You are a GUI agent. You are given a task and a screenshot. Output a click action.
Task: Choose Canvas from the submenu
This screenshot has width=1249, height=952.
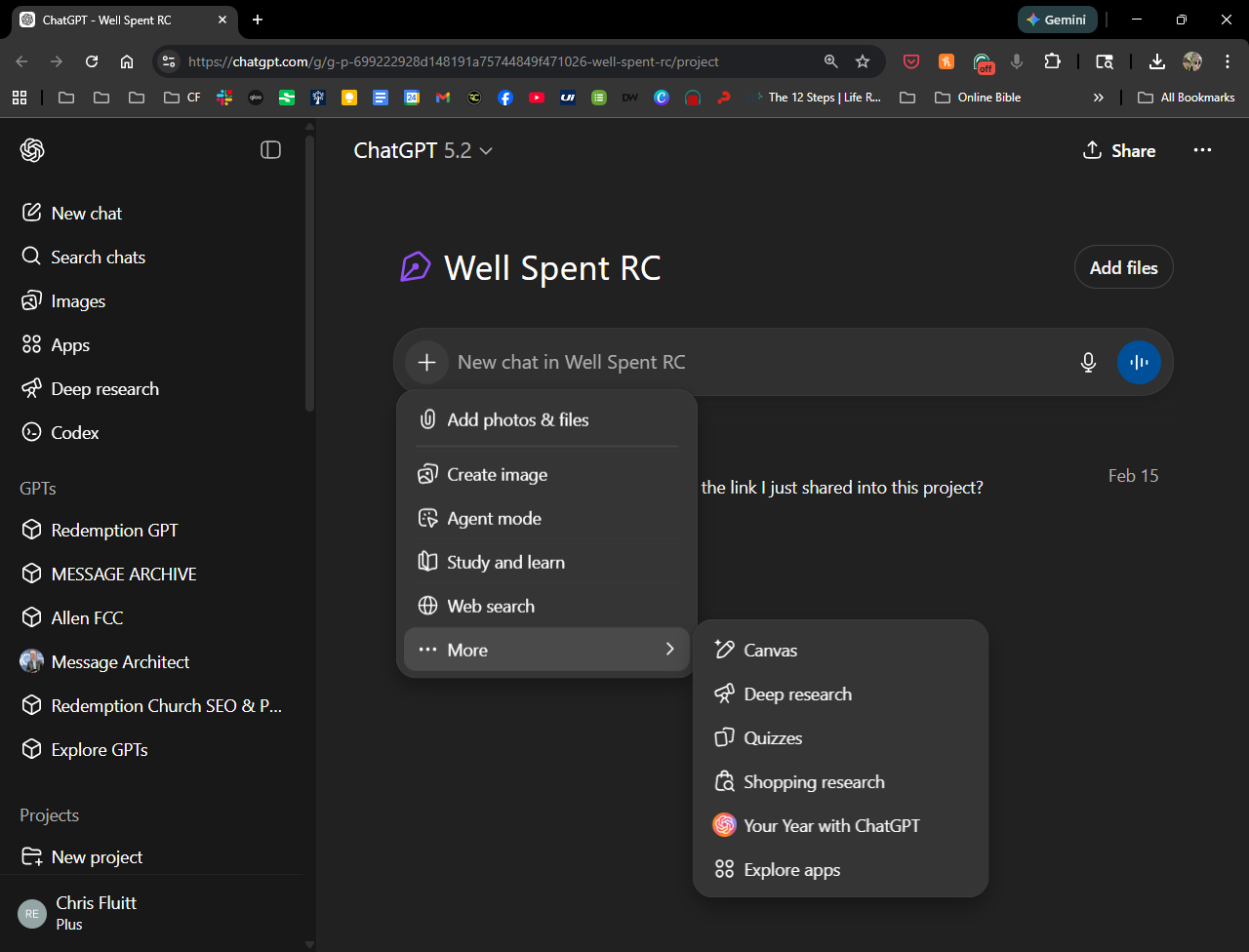tap(770, 651)
